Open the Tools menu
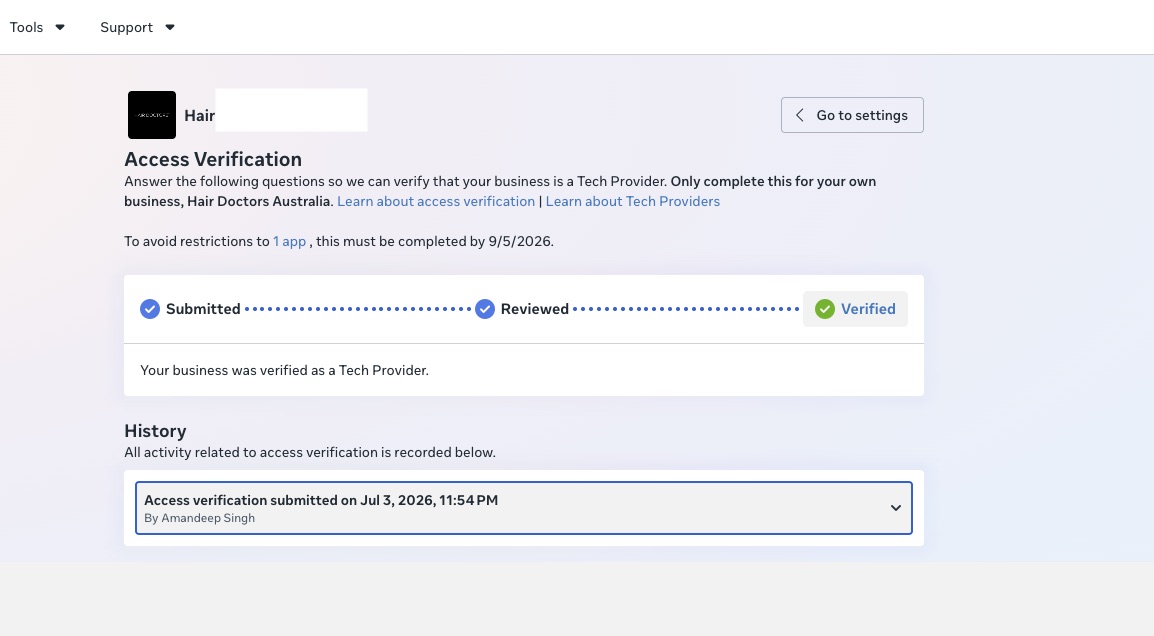The height and width of the screenshot is (636, 1154). click(37, 27)
